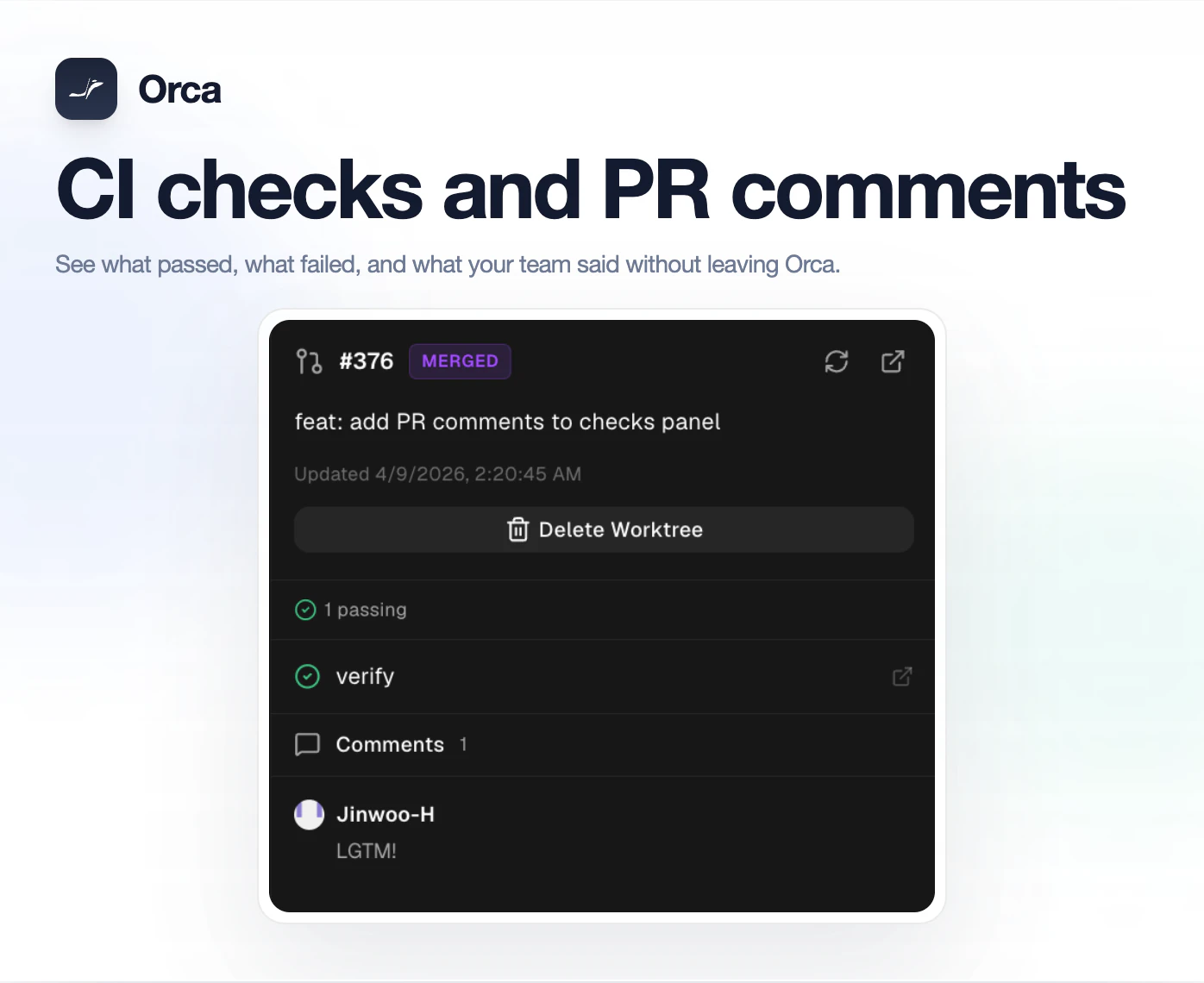Click the 'LGTM!' comment text

point(367,851)
